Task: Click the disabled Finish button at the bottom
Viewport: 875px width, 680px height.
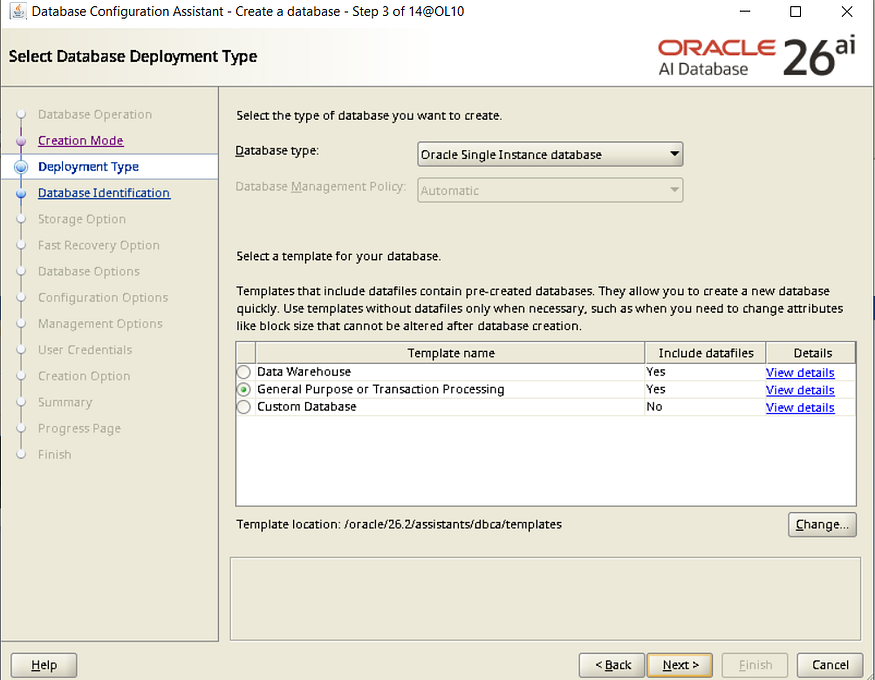Action: pyautogui.click(x=754, y=665)
